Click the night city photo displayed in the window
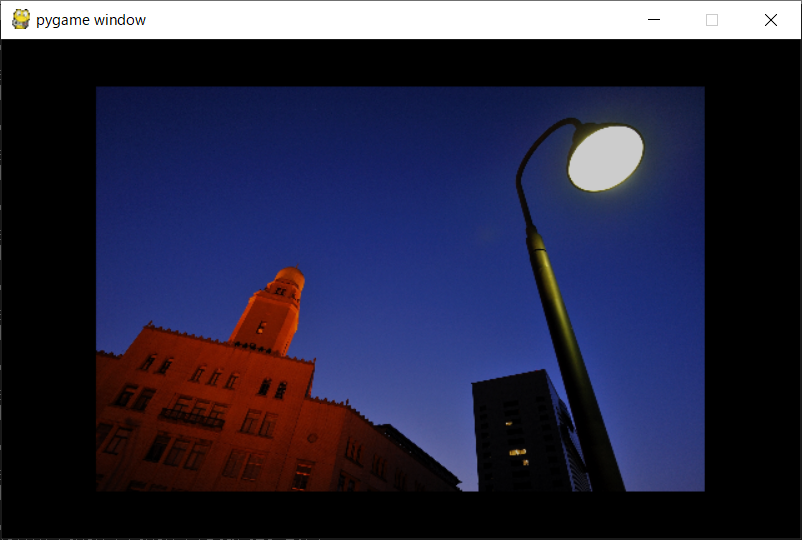Screen dimensions: 802x540 click(x=400, y=289)
